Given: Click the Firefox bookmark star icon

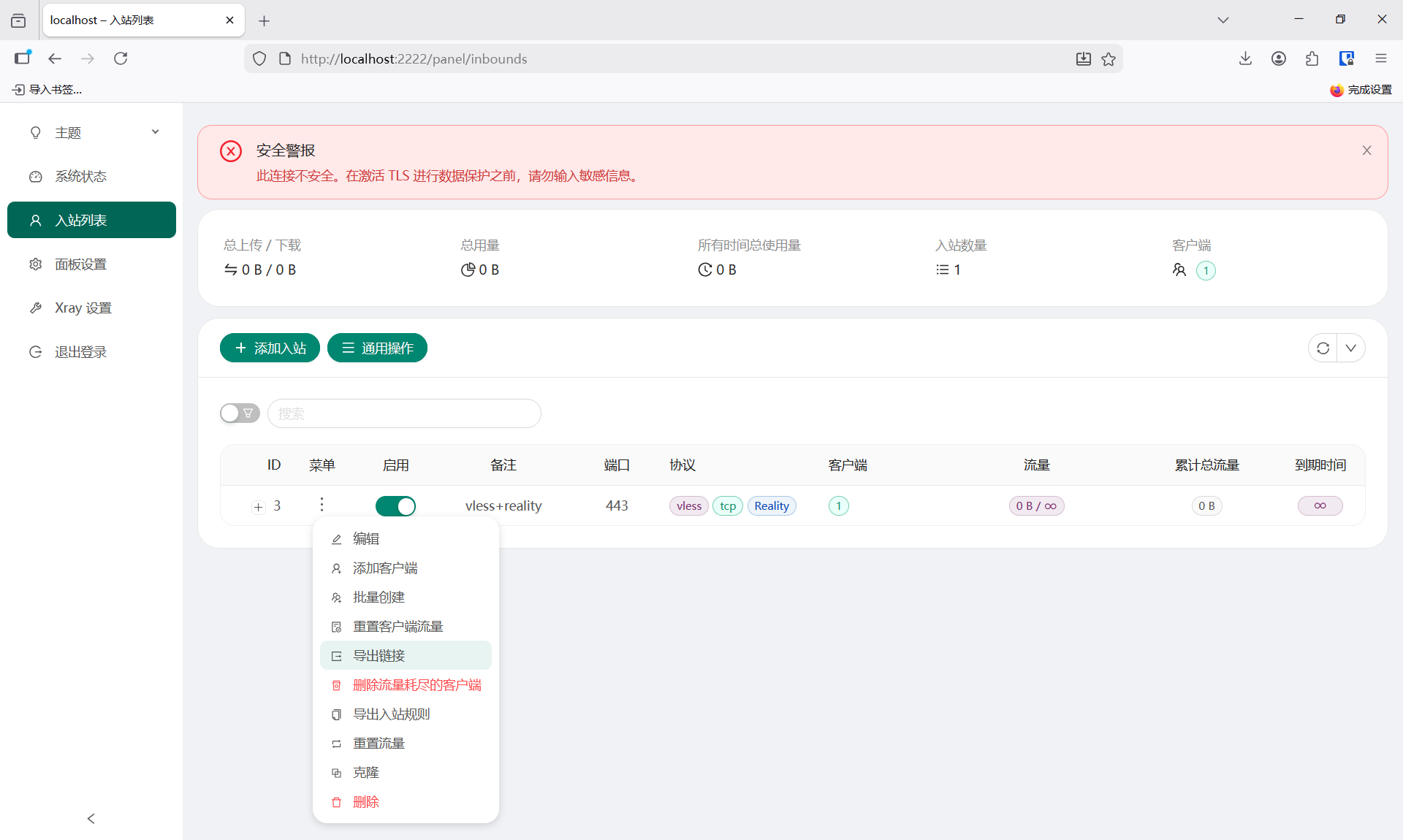Looking at the screenshot, I should point(1109,59).
